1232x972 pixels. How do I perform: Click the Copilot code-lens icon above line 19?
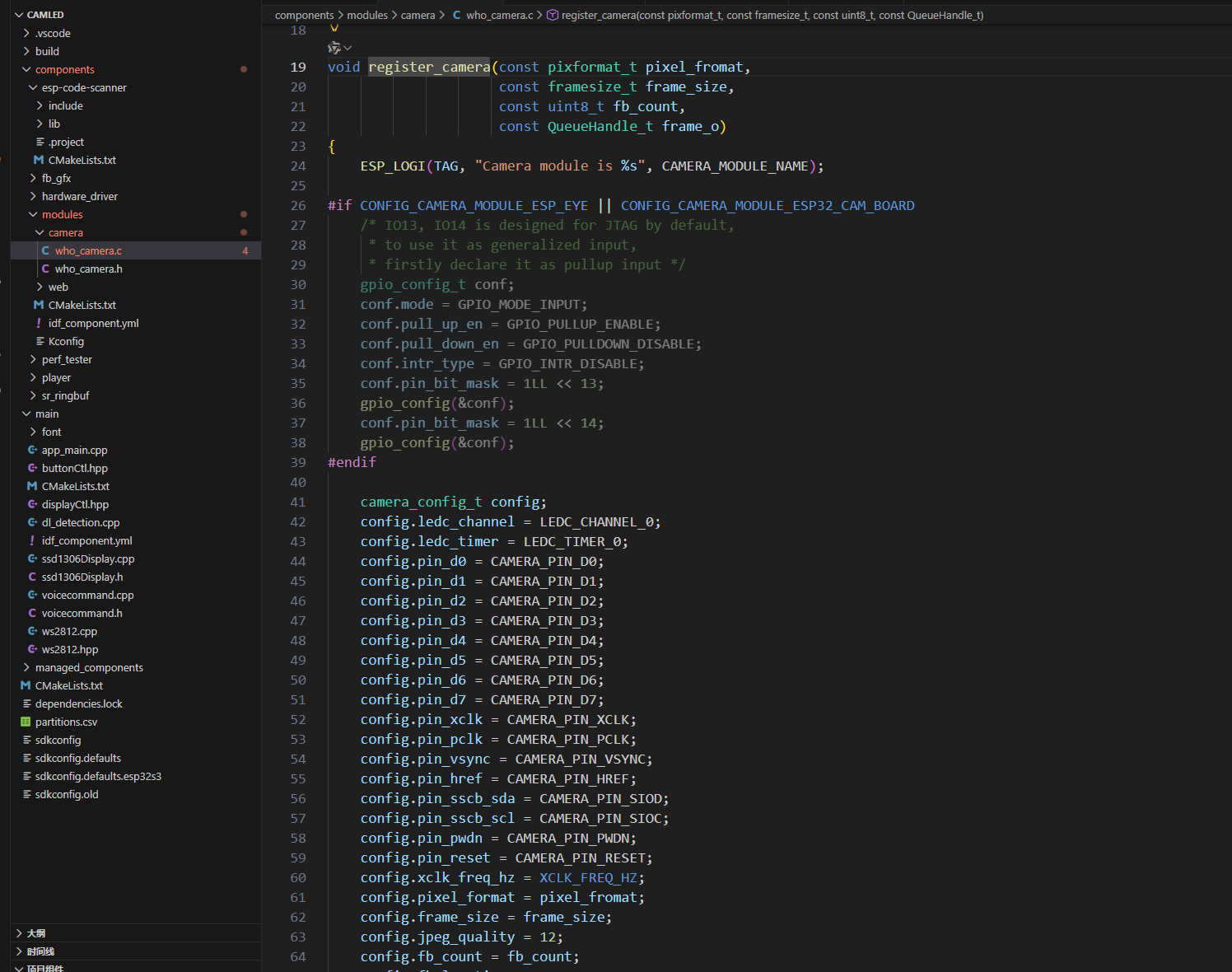pos(334,48)
